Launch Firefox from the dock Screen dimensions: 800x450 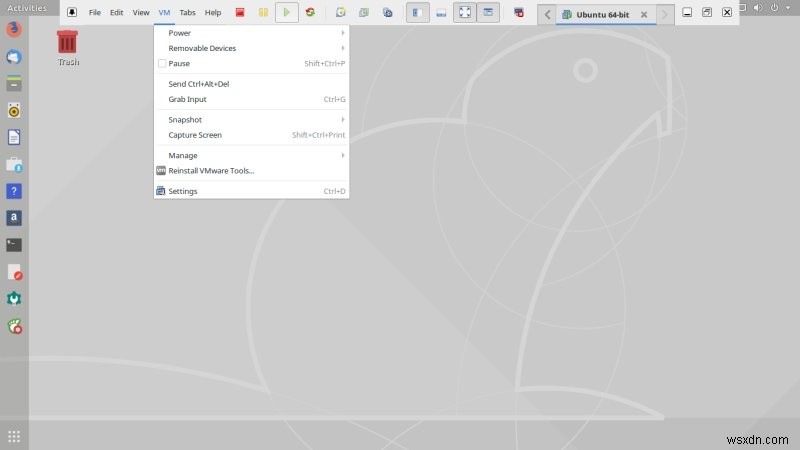click(14, 30)
